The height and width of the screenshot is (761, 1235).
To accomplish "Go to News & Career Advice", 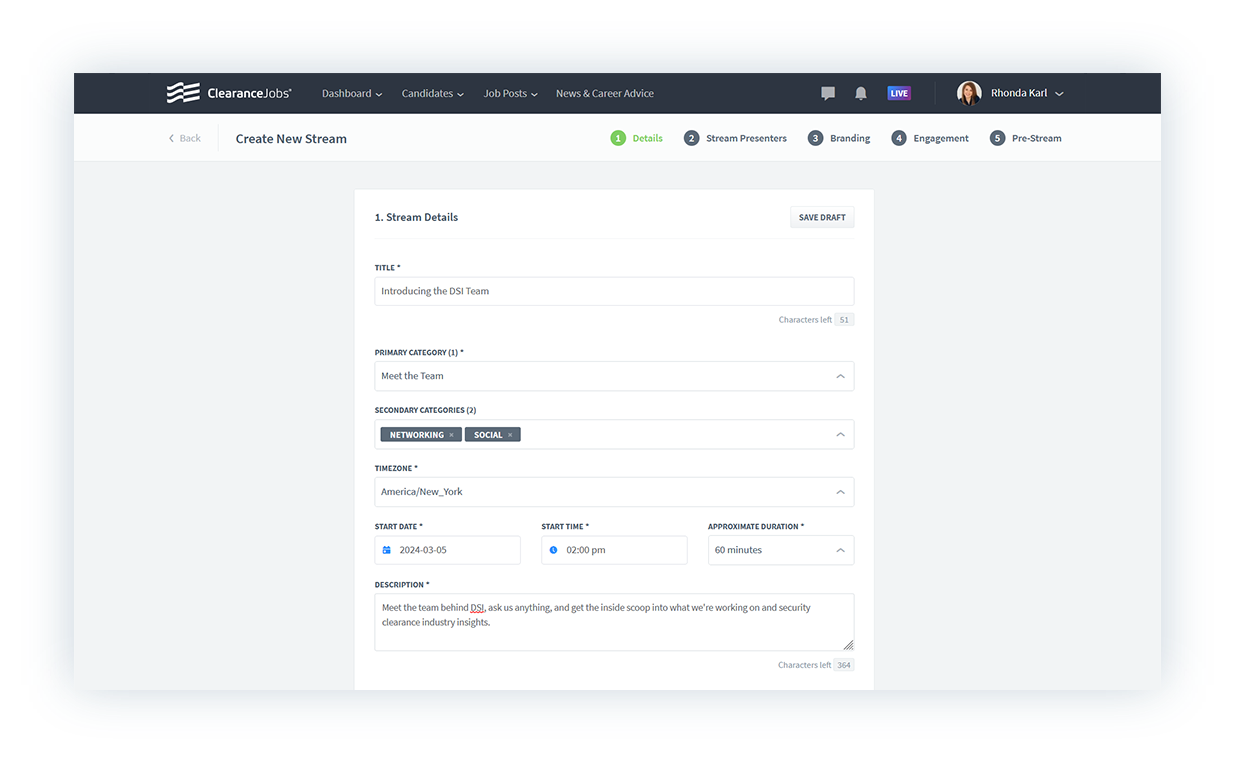I will tap(605, 93).
